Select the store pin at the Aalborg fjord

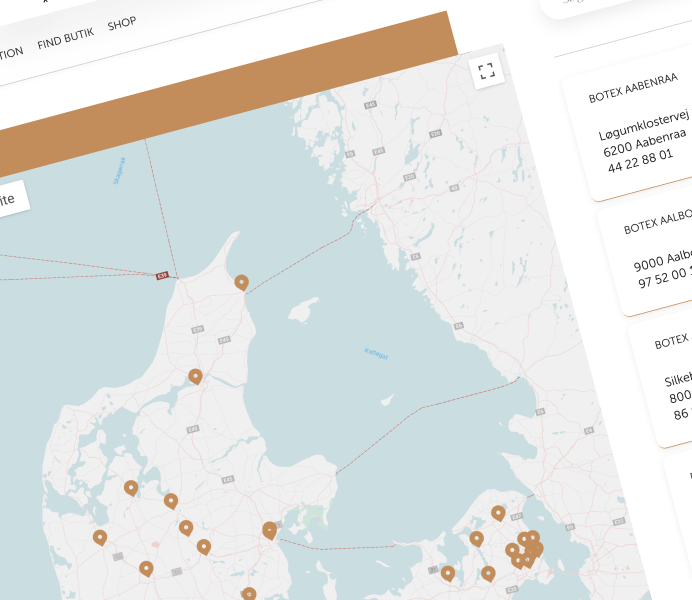pos(196,376)
